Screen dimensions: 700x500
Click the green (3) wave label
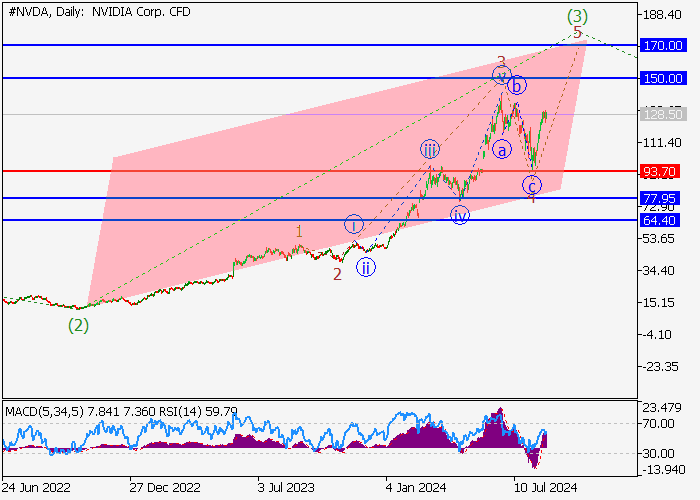pyautogui.click(x=577, y=17)
